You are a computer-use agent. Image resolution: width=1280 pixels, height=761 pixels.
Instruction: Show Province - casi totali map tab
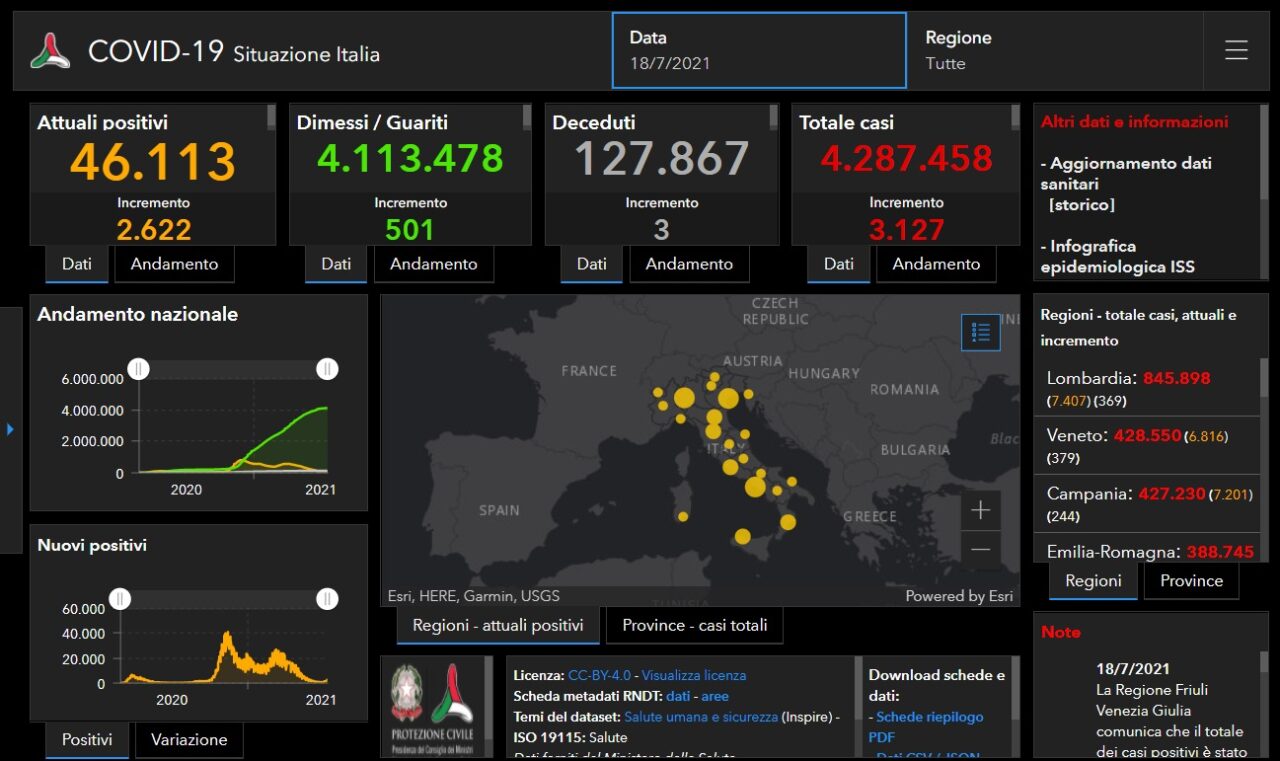pos(694,625)
